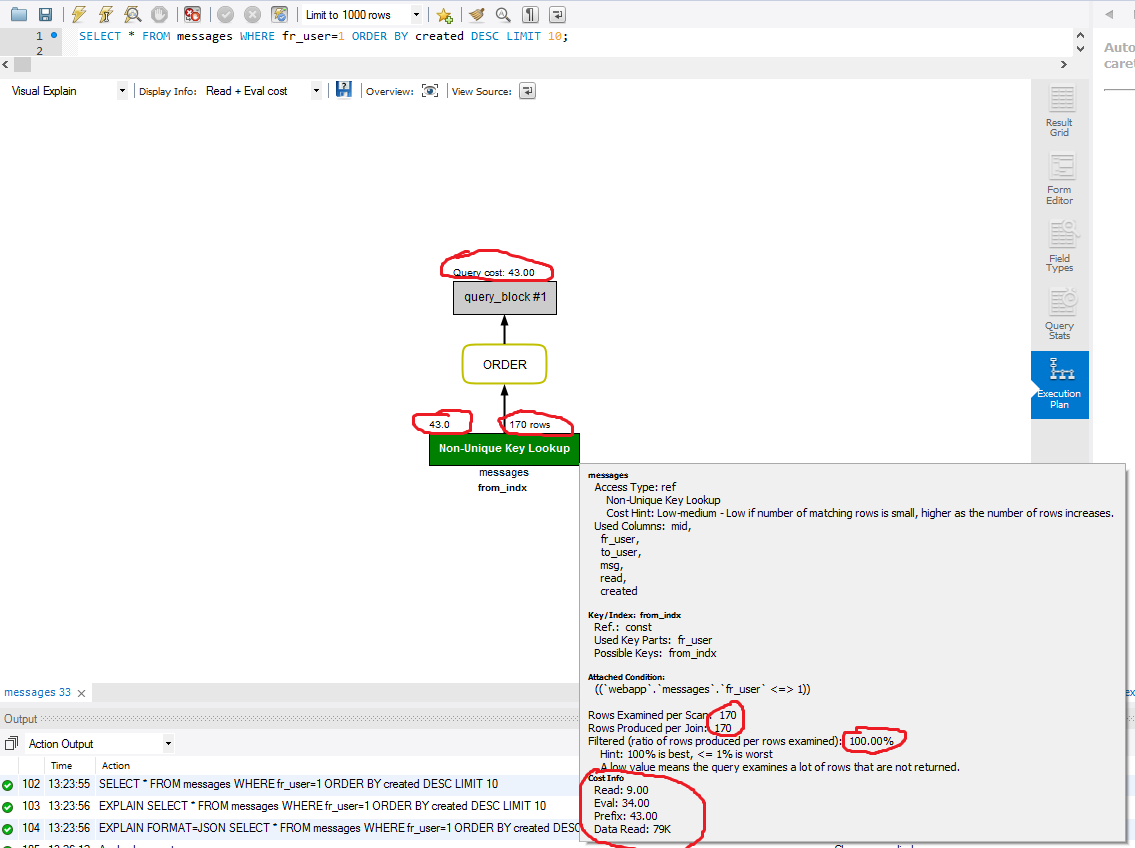Screen dimensions: 1135x848
Task: Open find panel with magnifier icon
Action: [x=503, y=14]
